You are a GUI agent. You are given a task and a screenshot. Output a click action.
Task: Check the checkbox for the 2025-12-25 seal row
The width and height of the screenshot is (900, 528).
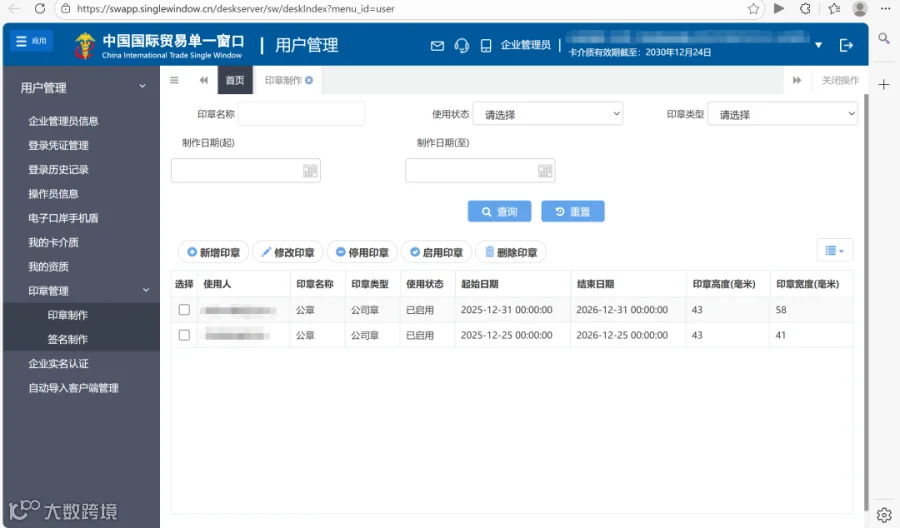coord(184,335)
